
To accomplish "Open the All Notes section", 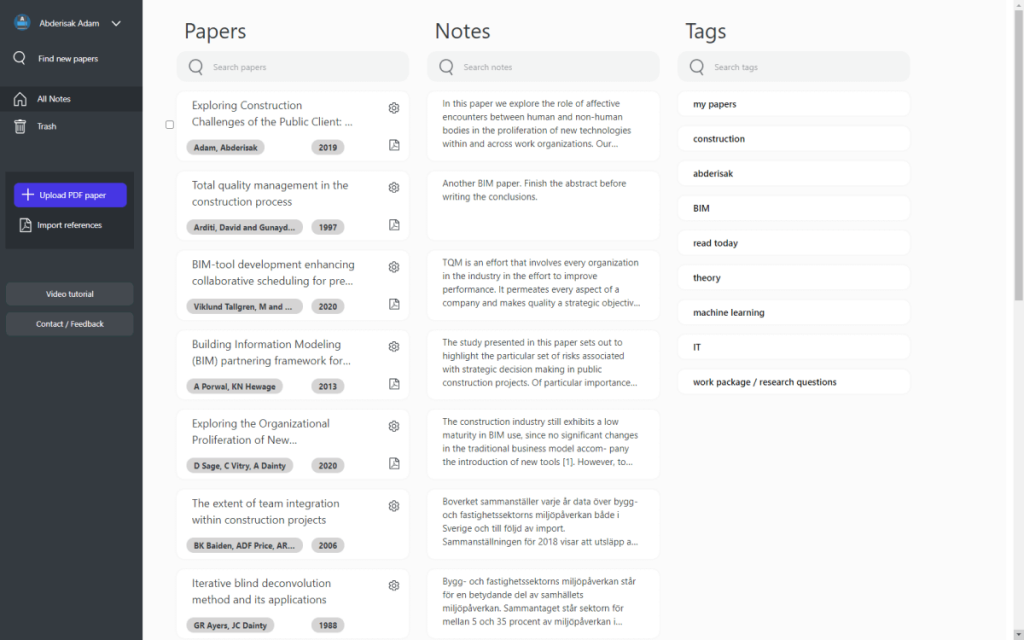I will (71, 99).
